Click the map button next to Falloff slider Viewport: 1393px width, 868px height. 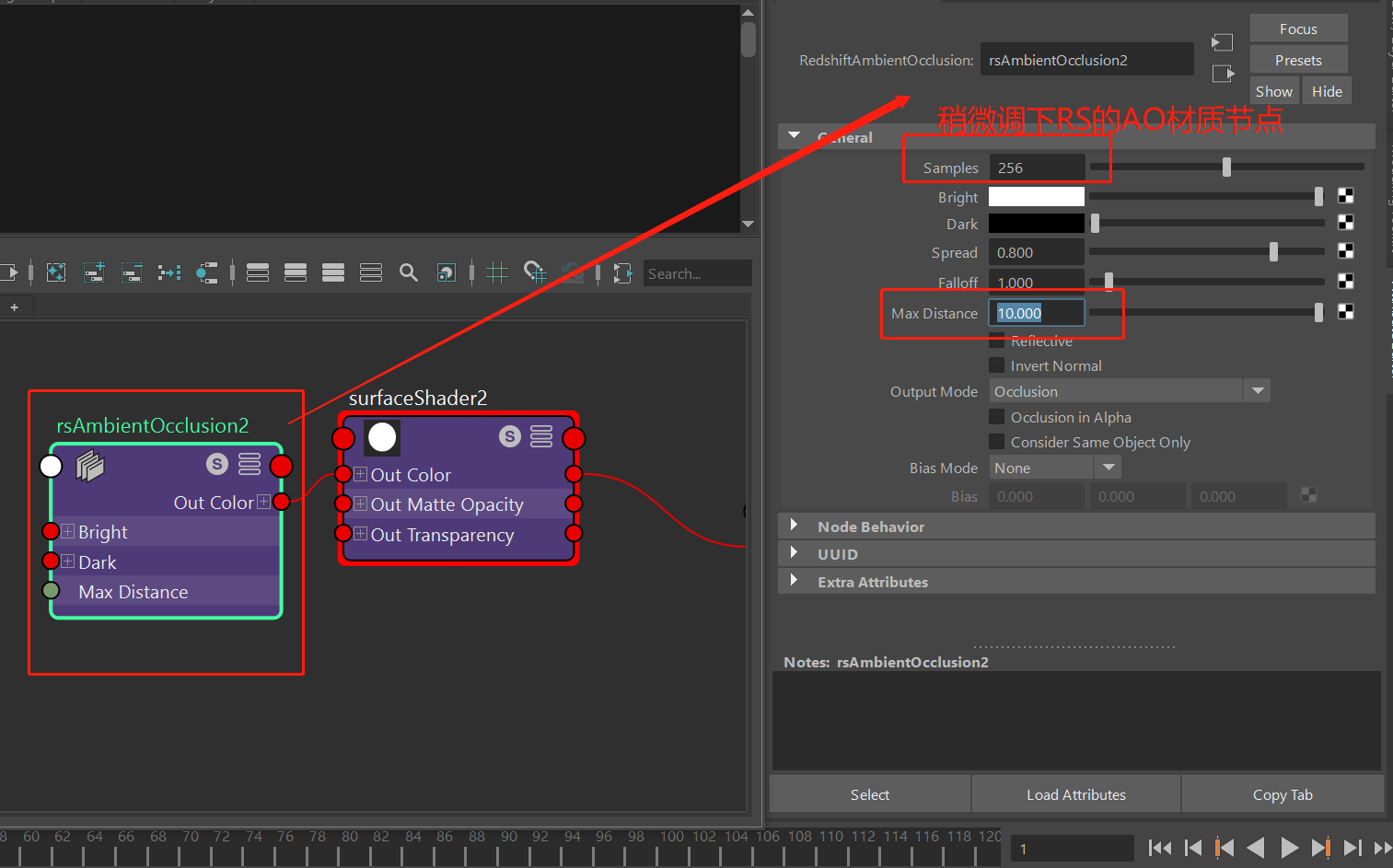click(1345, 281)
